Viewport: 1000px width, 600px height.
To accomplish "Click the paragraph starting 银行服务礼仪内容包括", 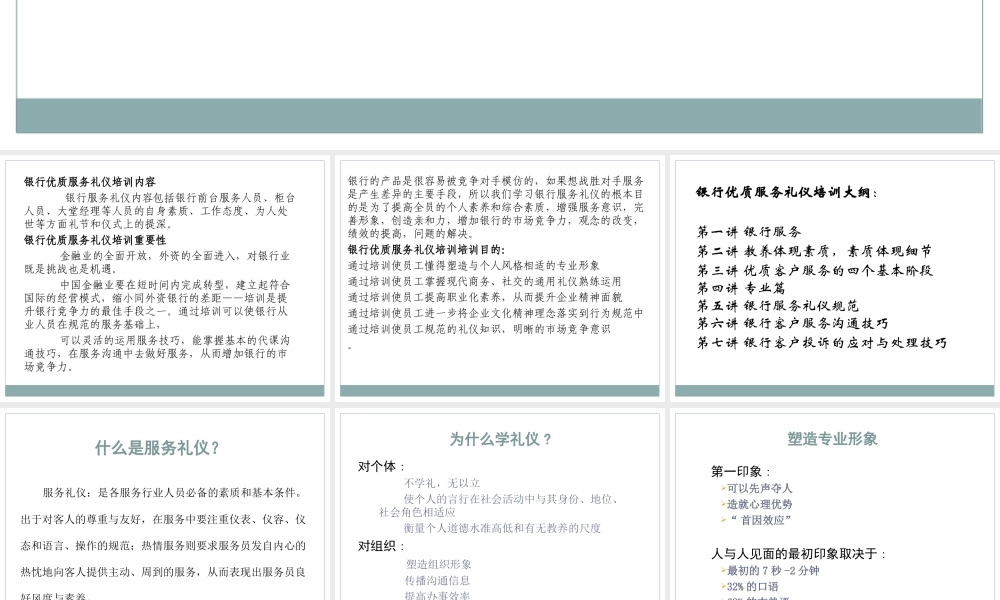I will click(x=159, y=211).
